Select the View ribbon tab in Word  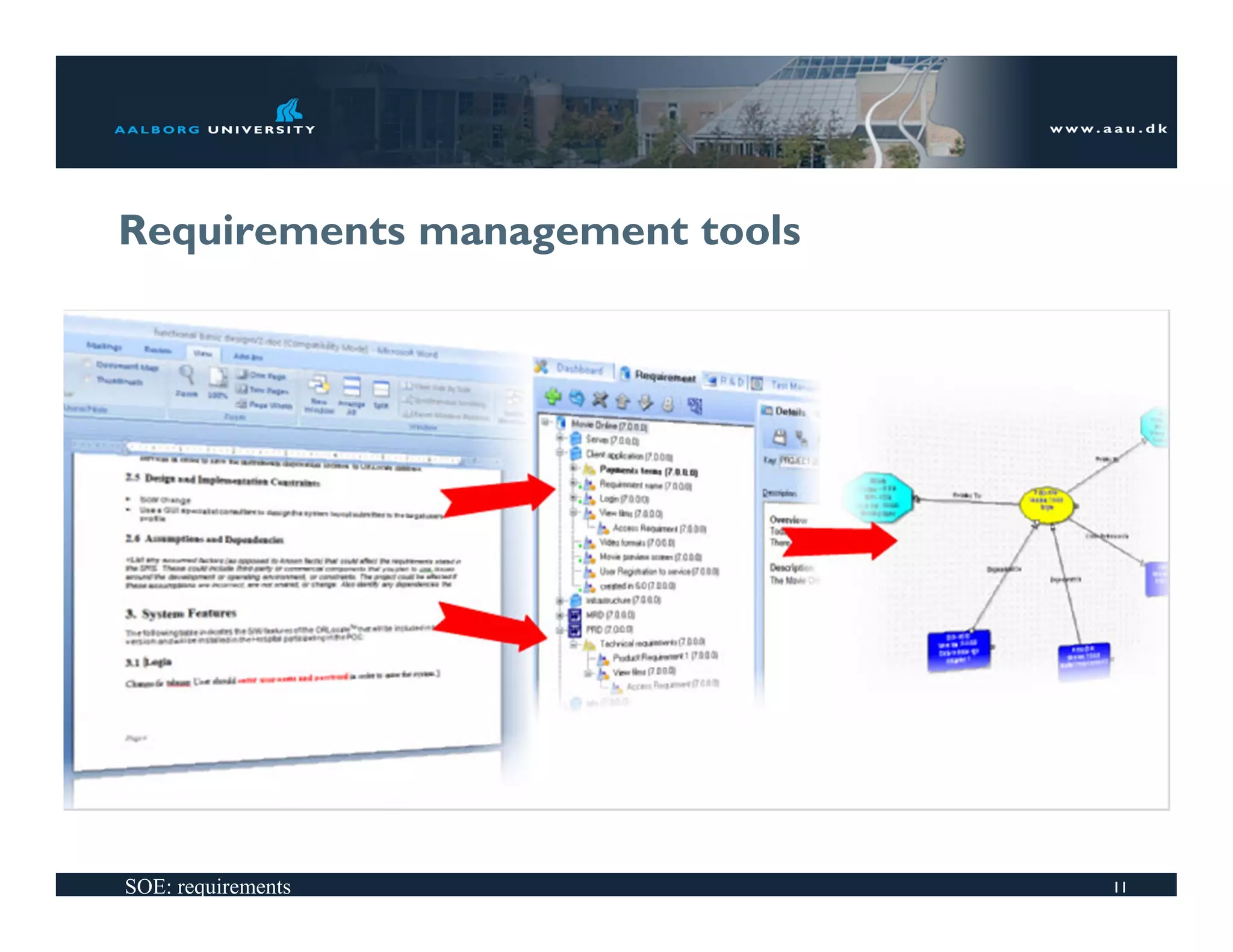[x=203, y=354]
